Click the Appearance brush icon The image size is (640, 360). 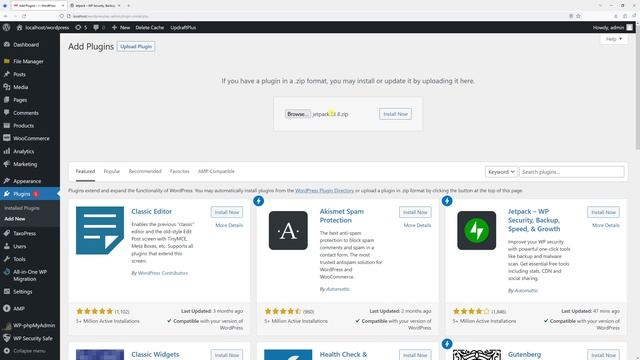click(7, 181)
